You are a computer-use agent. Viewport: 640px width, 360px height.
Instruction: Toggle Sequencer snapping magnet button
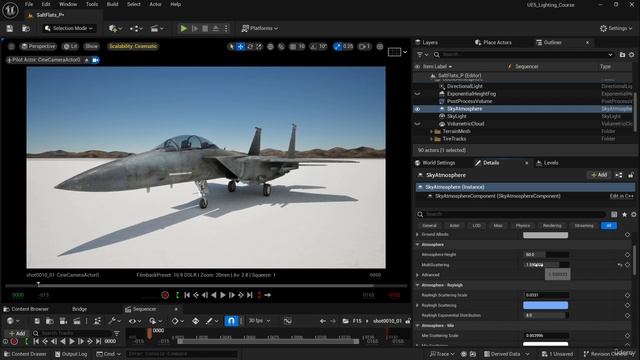(231, 321)
